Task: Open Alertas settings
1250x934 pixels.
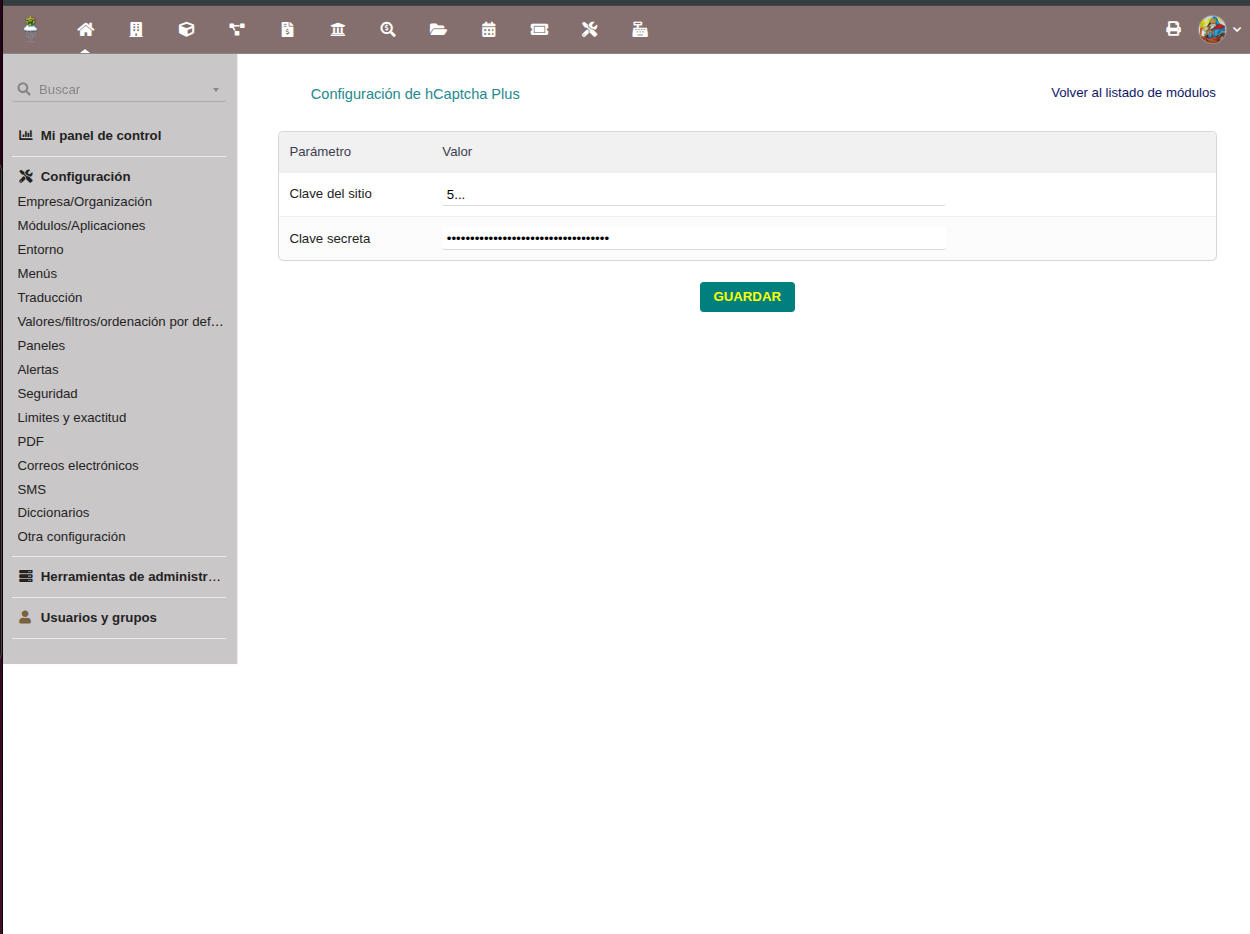Action: pos(38,369)
